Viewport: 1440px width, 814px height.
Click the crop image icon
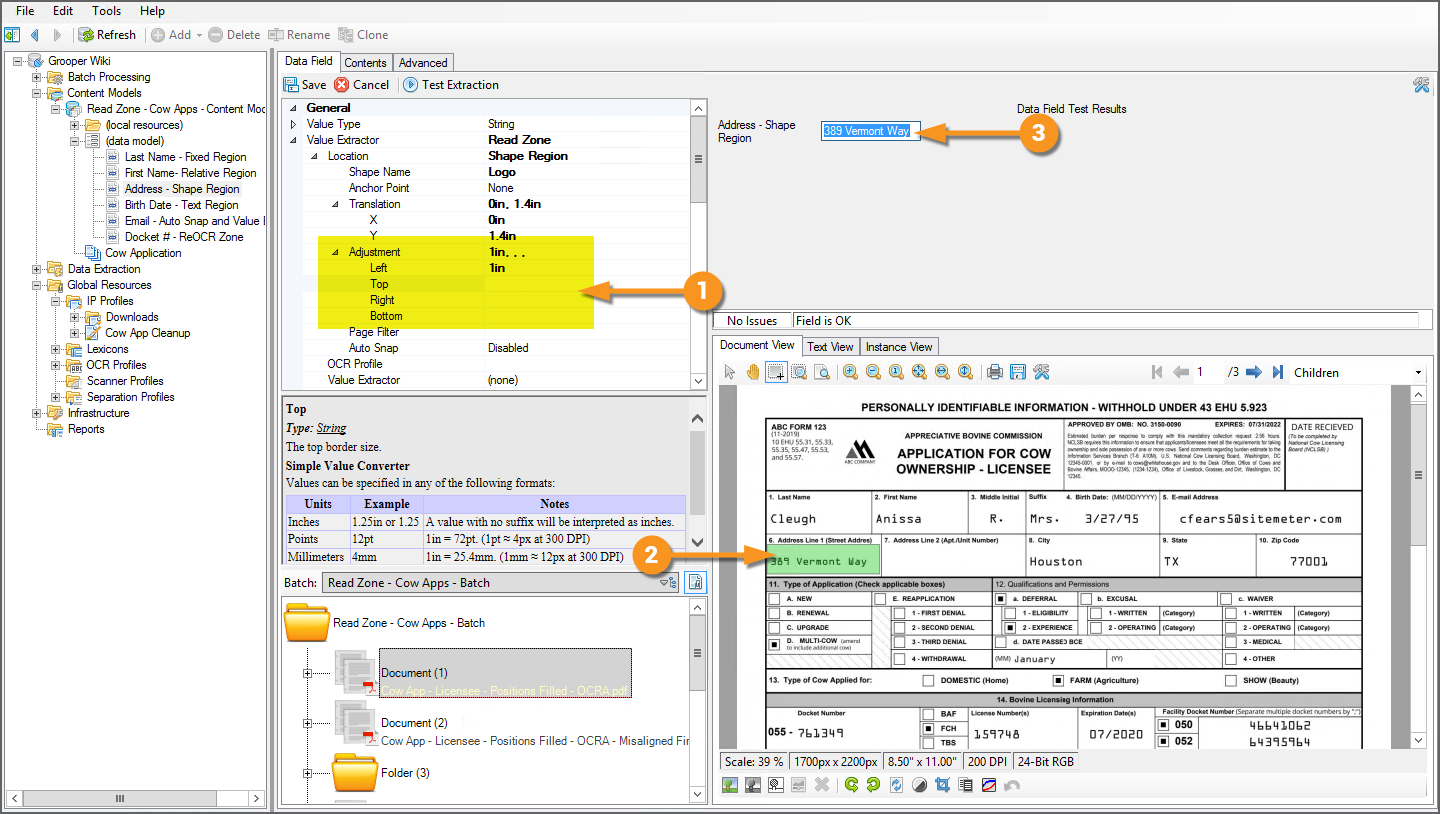942,785
